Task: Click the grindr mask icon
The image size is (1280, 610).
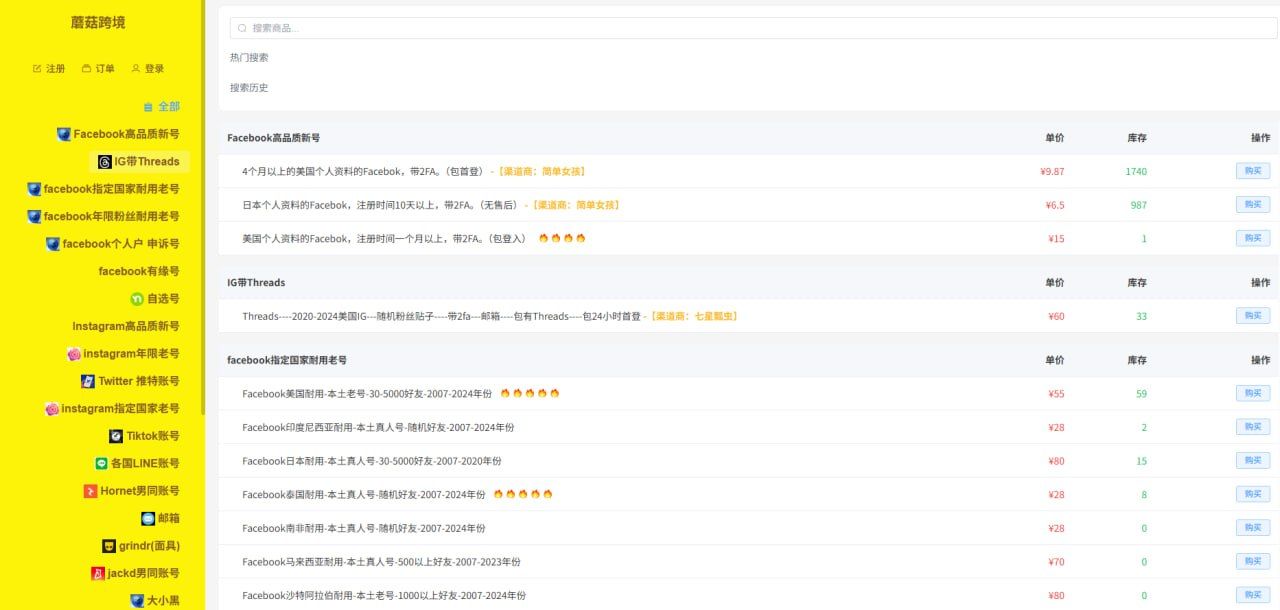Action: 109,546
